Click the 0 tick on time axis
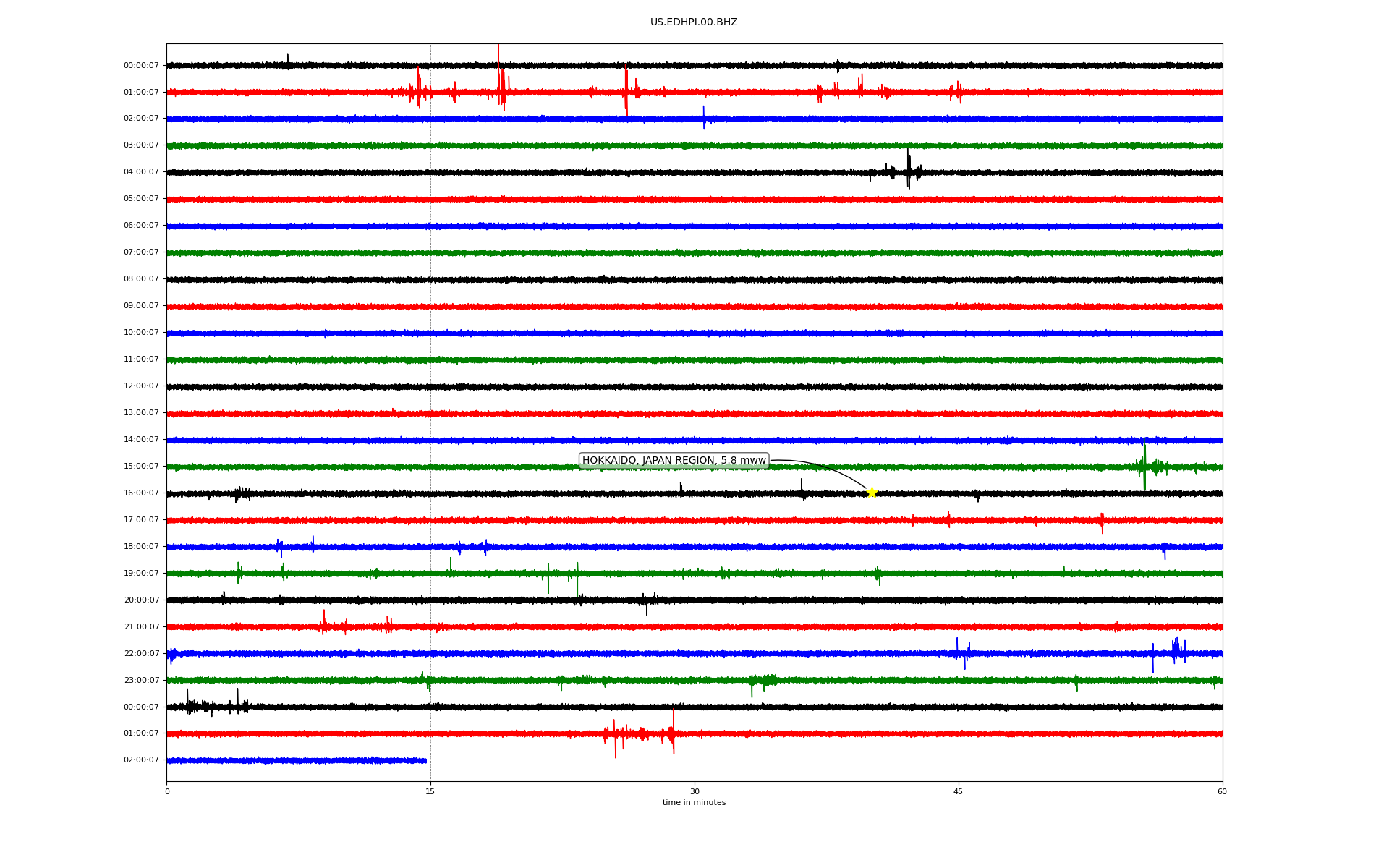1389x868 pixels. click(x=167, y=791)
